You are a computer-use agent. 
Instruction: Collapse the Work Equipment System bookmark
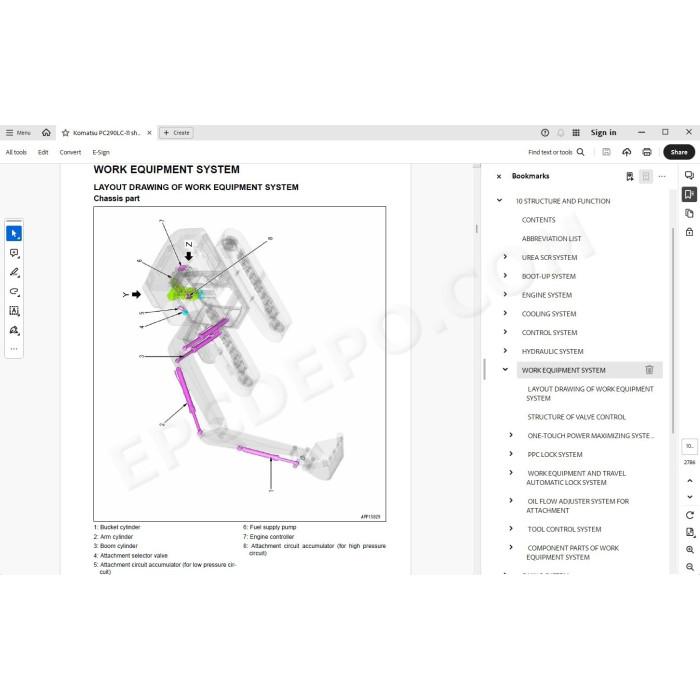tap(505, 369)
